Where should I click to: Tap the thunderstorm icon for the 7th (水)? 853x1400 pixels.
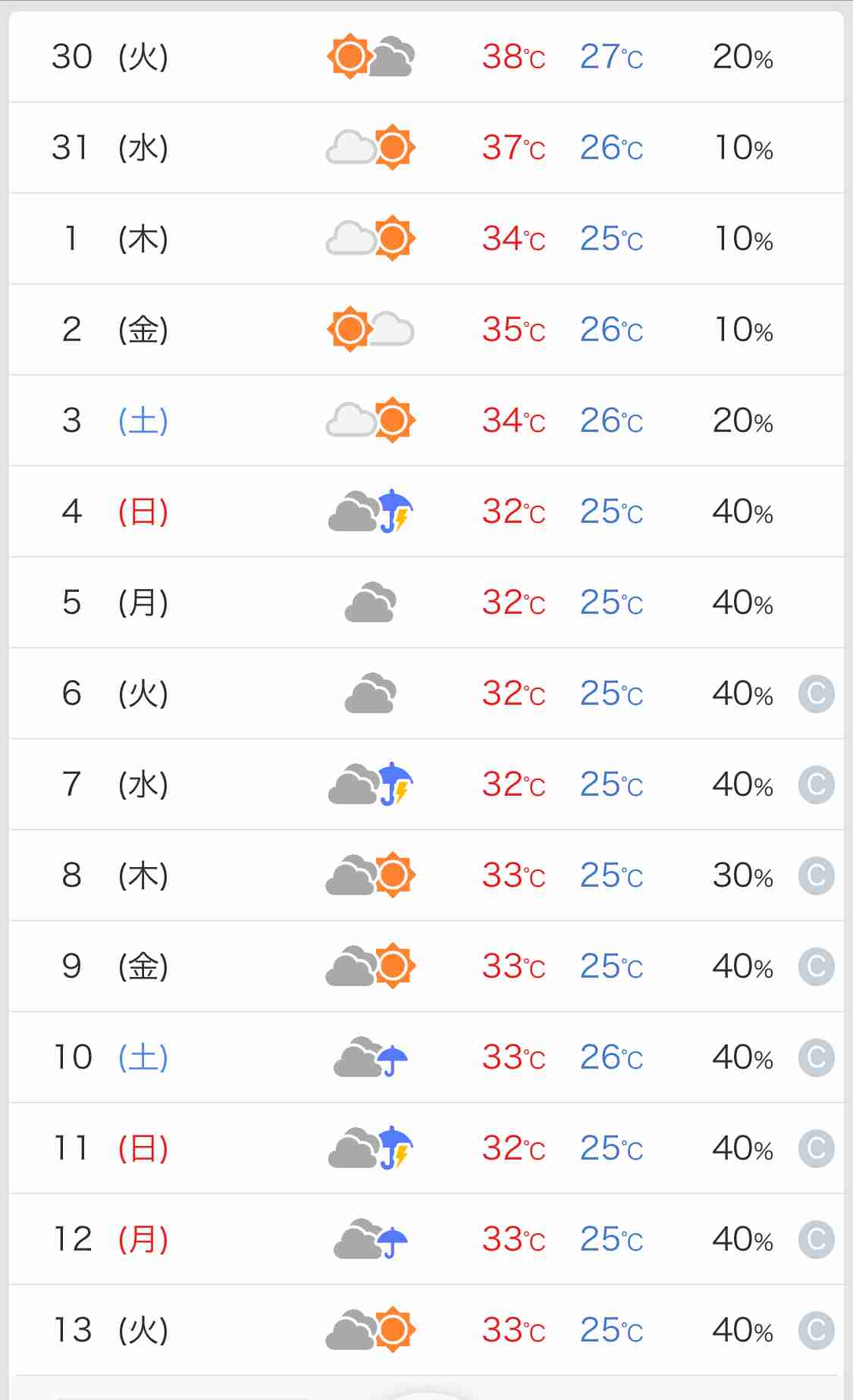point(371,784)
